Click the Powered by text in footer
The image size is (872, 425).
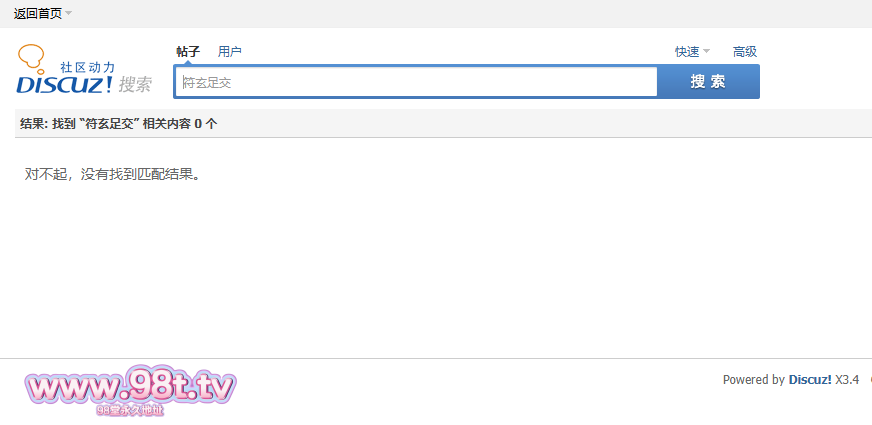753,380
